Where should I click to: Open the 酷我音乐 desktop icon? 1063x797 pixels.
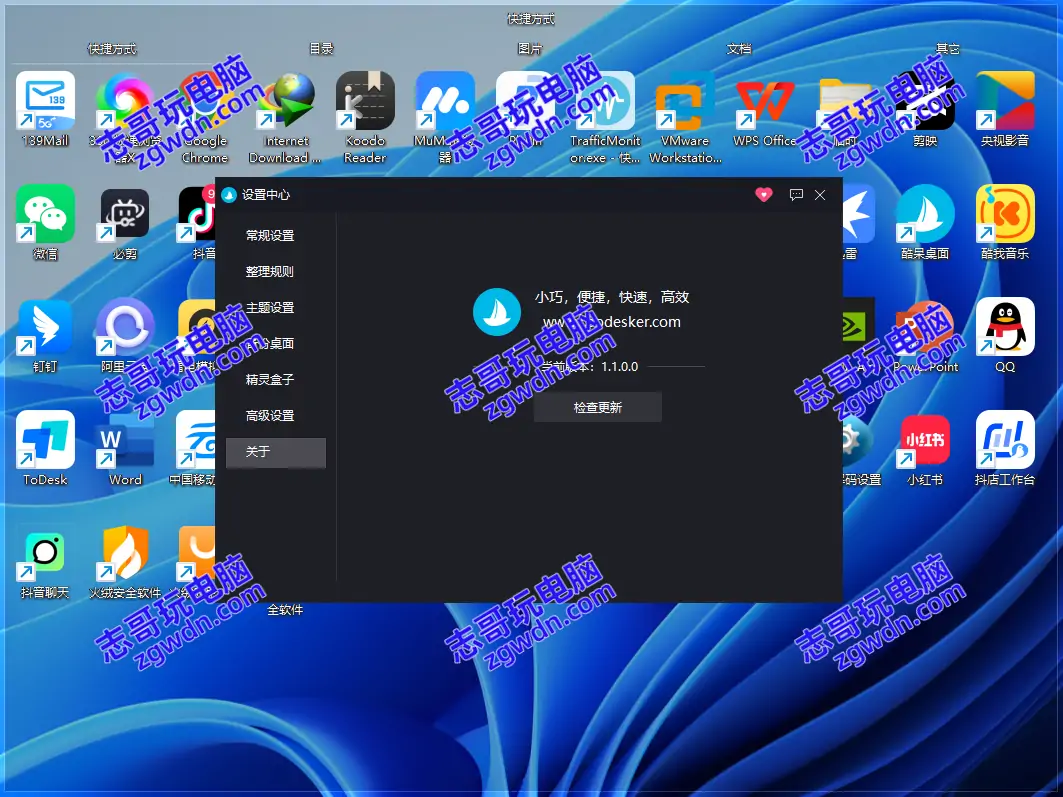pos(1005,214)
